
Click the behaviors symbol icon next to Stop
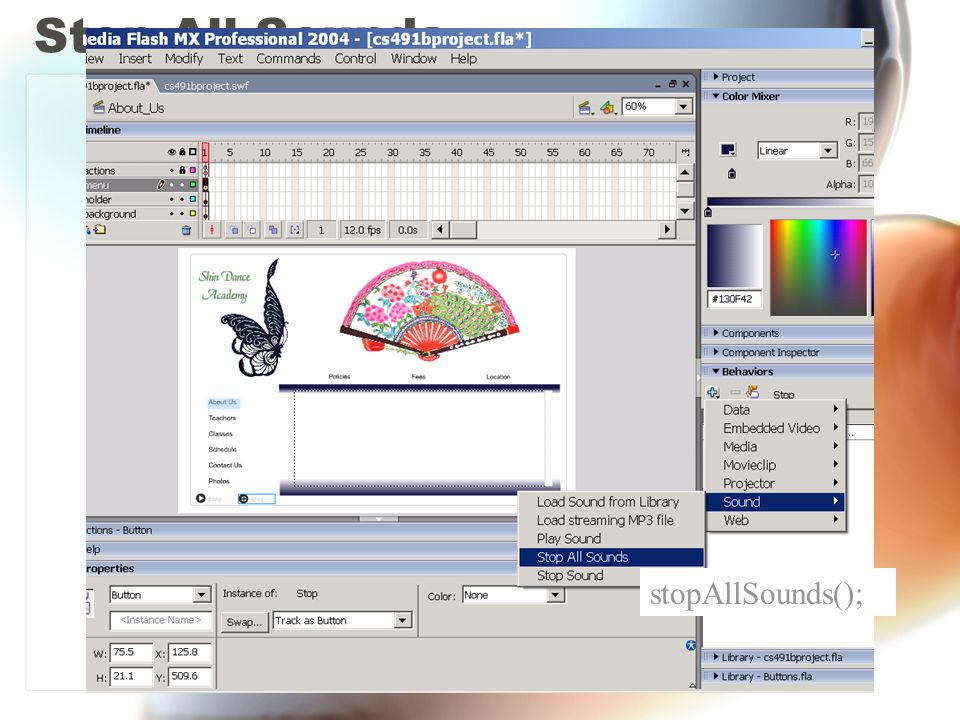tap(753, 392)
